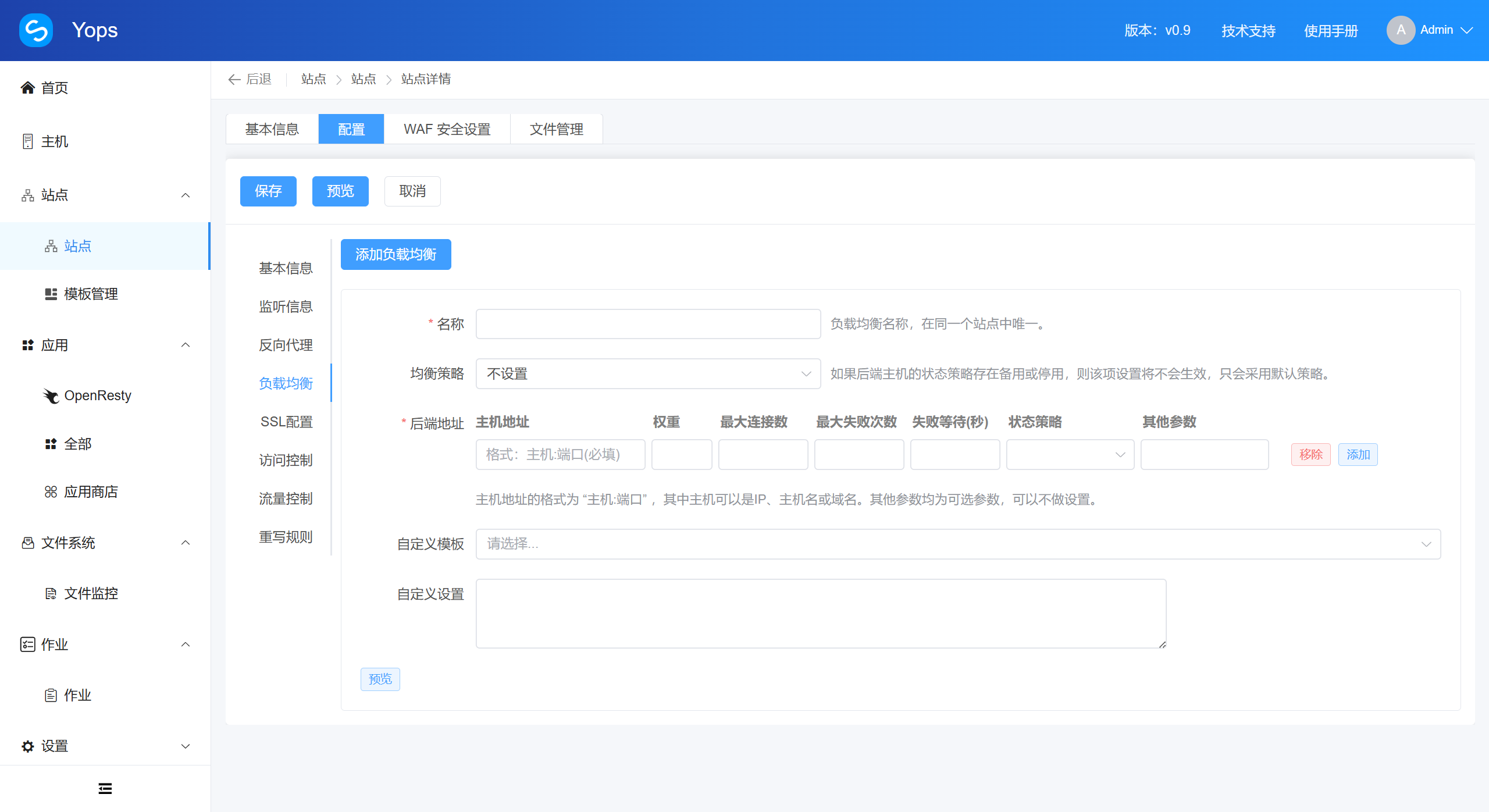Click the 应用 apps grid icon
1489x812 pixels.
(x=27, y=345)
